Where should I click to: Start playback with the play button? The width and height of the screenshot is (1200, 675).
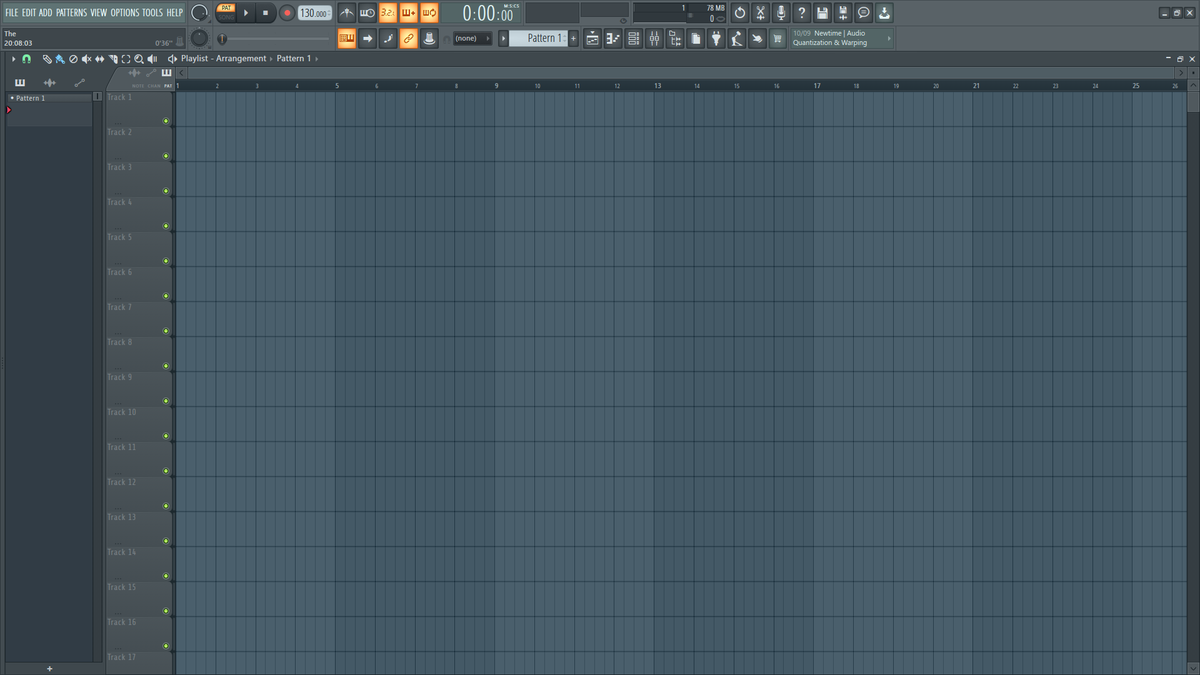pyautogui.click(x=246, y=13)
